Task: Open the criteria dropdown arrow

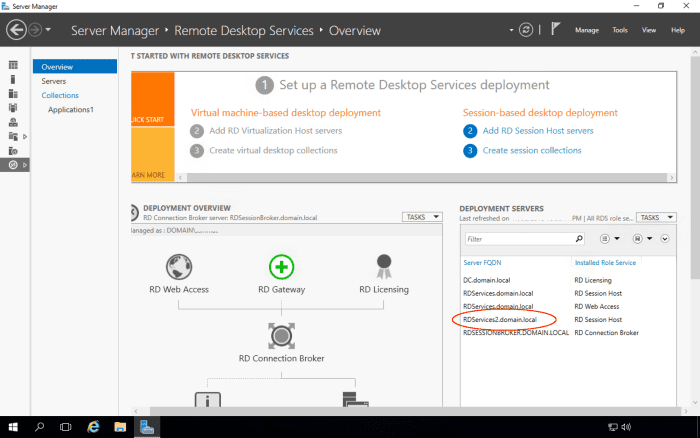Action: tap(617, 239)
